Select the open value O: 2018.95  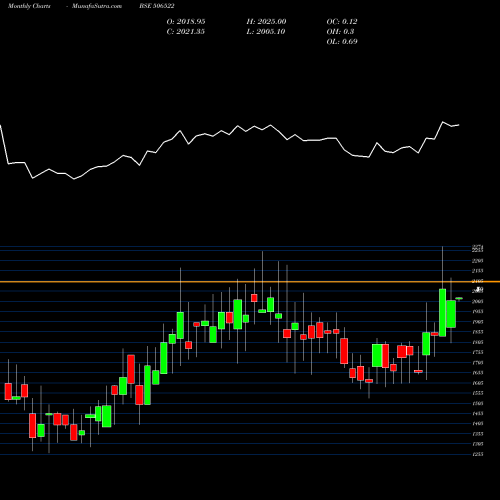pyautogui.click(x=186, y=22)
